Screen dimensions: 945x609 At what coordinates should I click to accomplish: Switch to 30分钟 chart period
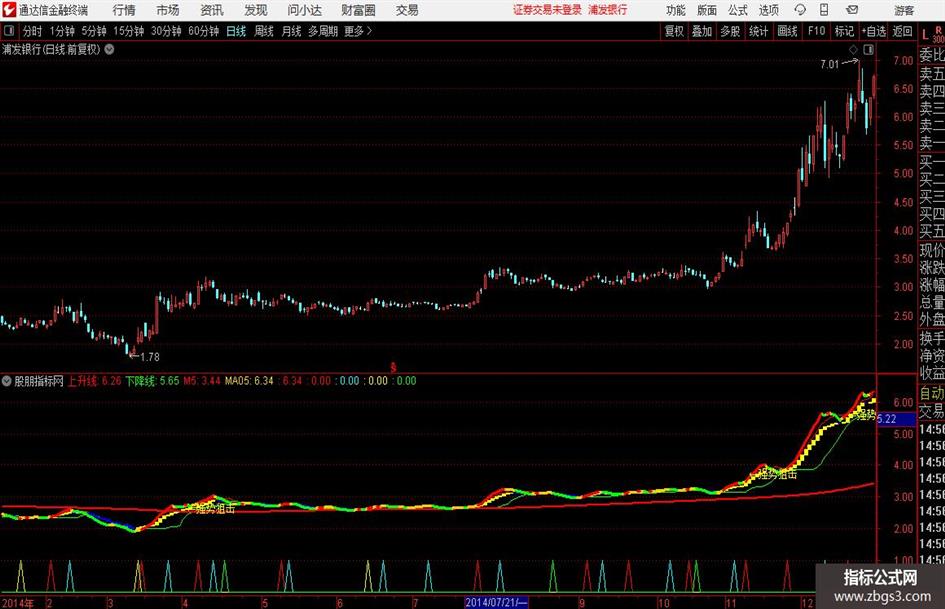click(166, 31)
